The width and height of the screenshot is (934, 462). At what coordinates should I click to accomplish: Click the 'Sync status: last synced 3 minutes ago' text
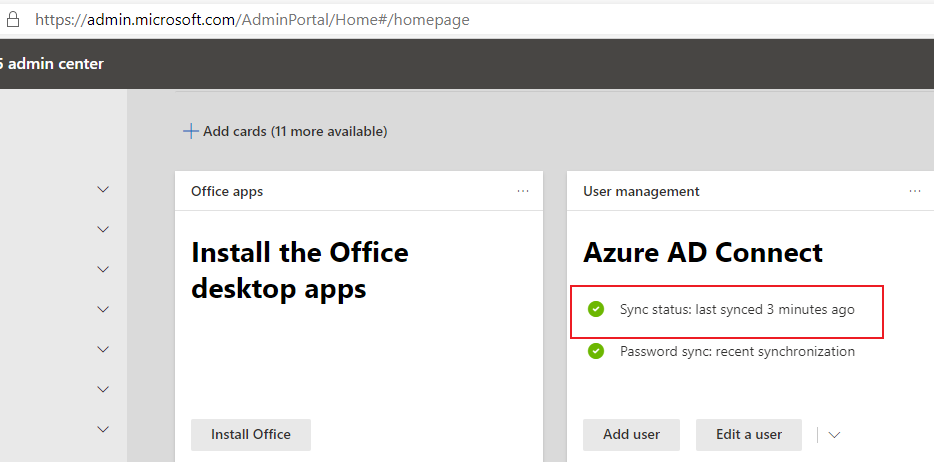pos(737,310)
